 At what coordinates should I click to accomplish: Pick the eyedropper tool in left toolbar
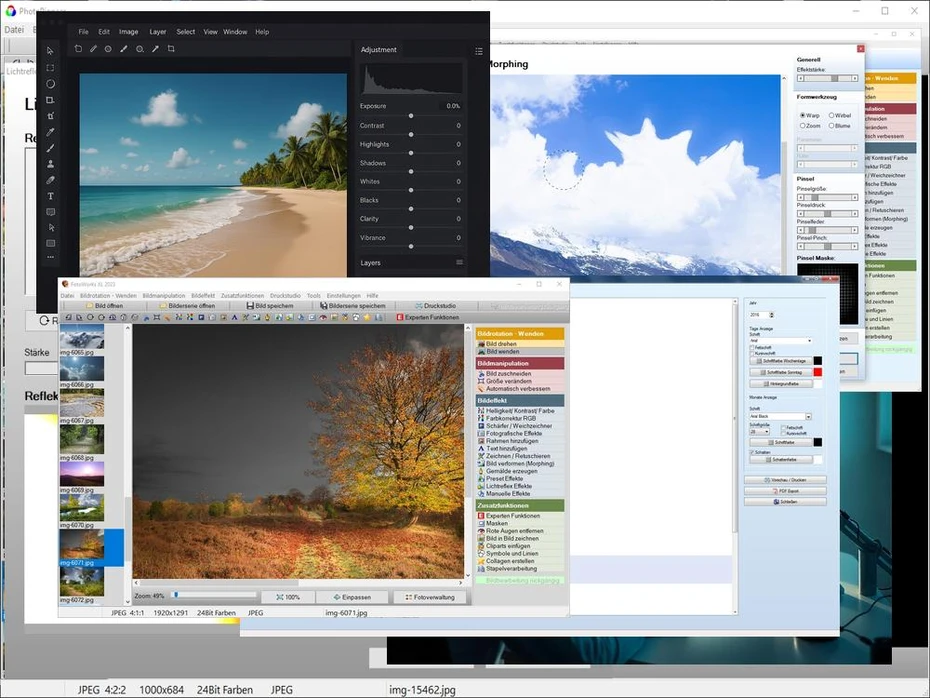click(x=50, y=132)
